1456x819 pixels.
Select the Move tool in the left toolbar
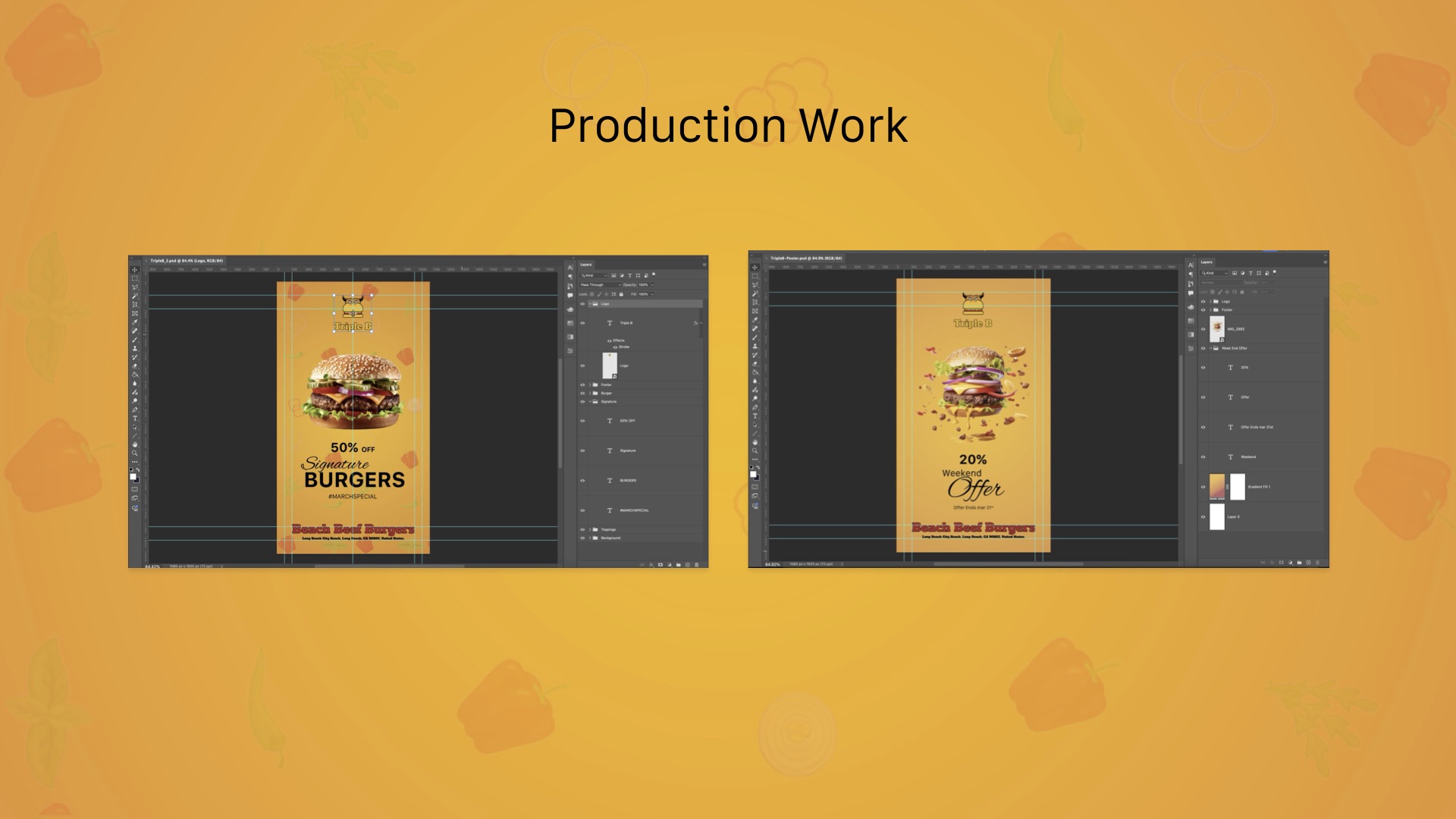[x=136, y=268]
